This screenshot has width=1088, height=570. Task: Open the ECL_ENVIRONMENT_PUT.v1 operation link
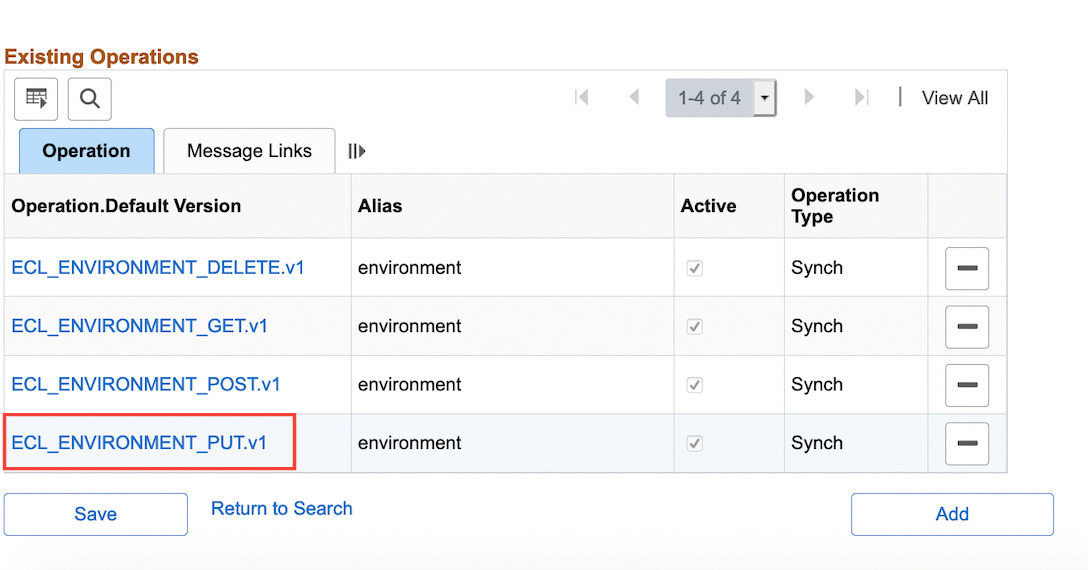coord(139,442)
